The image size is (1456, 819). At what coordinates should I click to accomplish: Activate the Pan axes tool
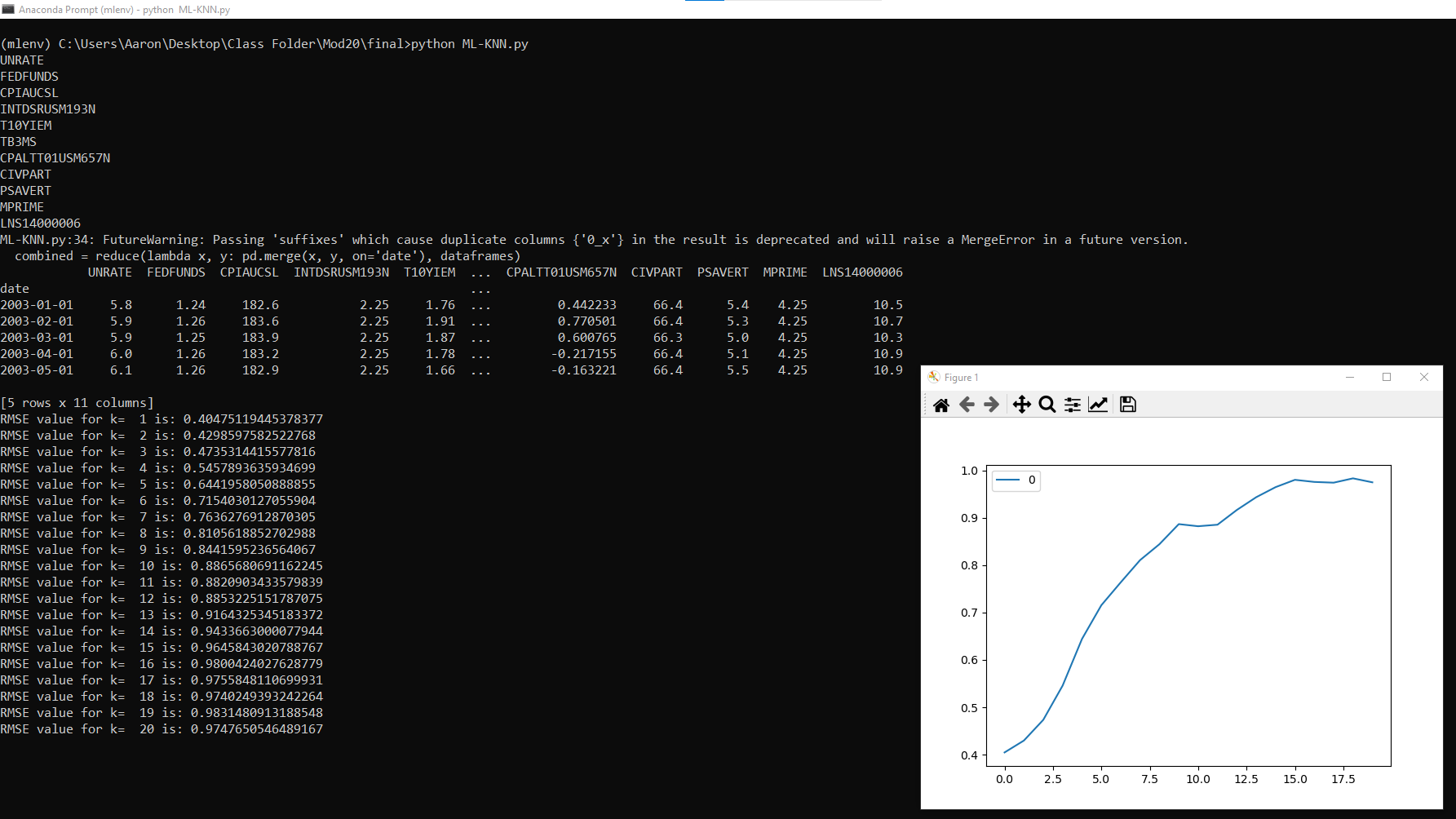(1021, 405)
